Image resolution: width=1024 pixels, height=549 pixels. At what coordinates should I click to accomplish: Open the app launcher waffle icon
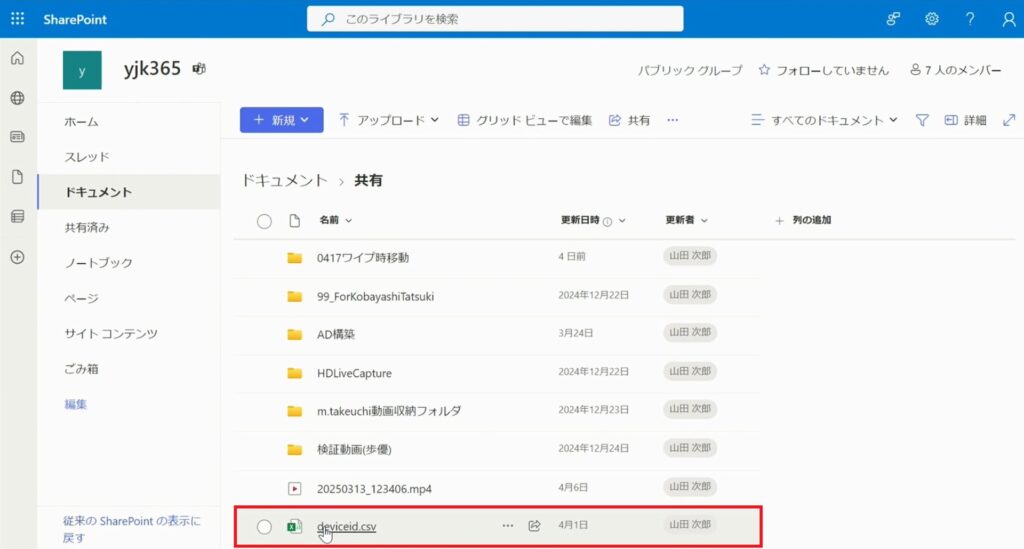[17, 19]
